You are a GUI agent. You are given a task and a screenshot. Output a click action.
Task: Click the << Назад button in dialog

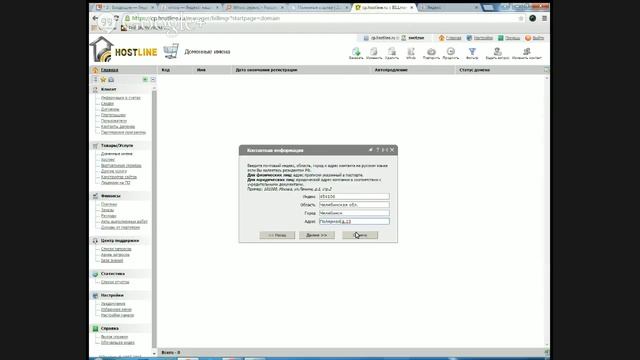click(x=277, y=235)
